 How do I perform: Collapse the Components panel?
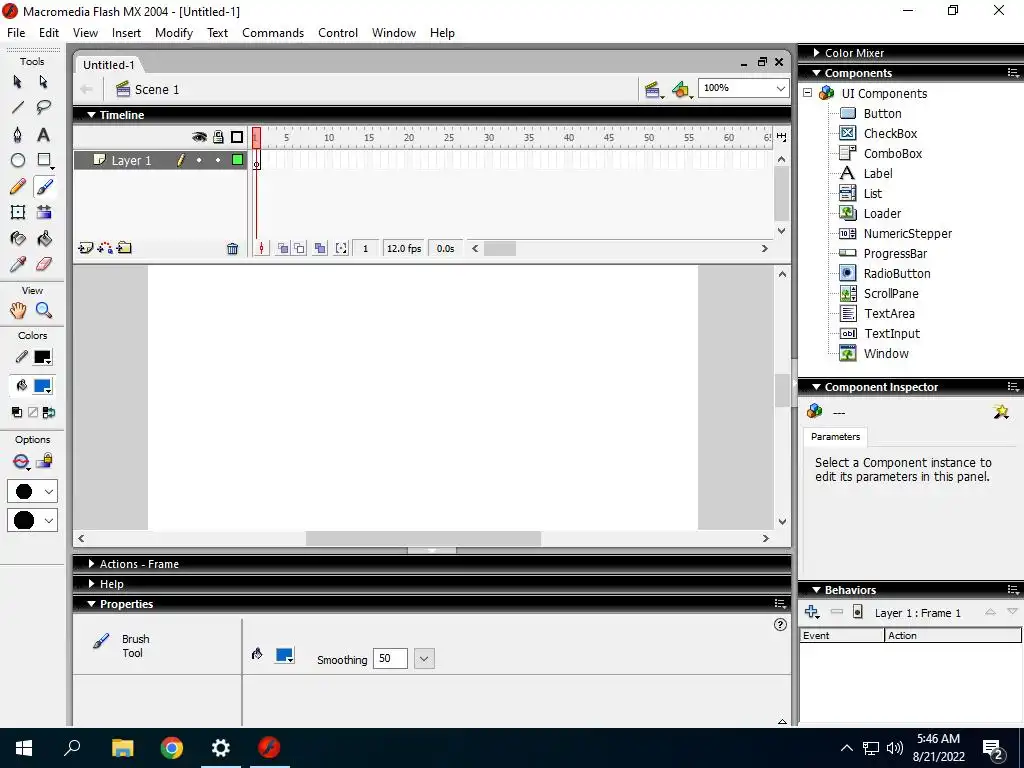816,73
